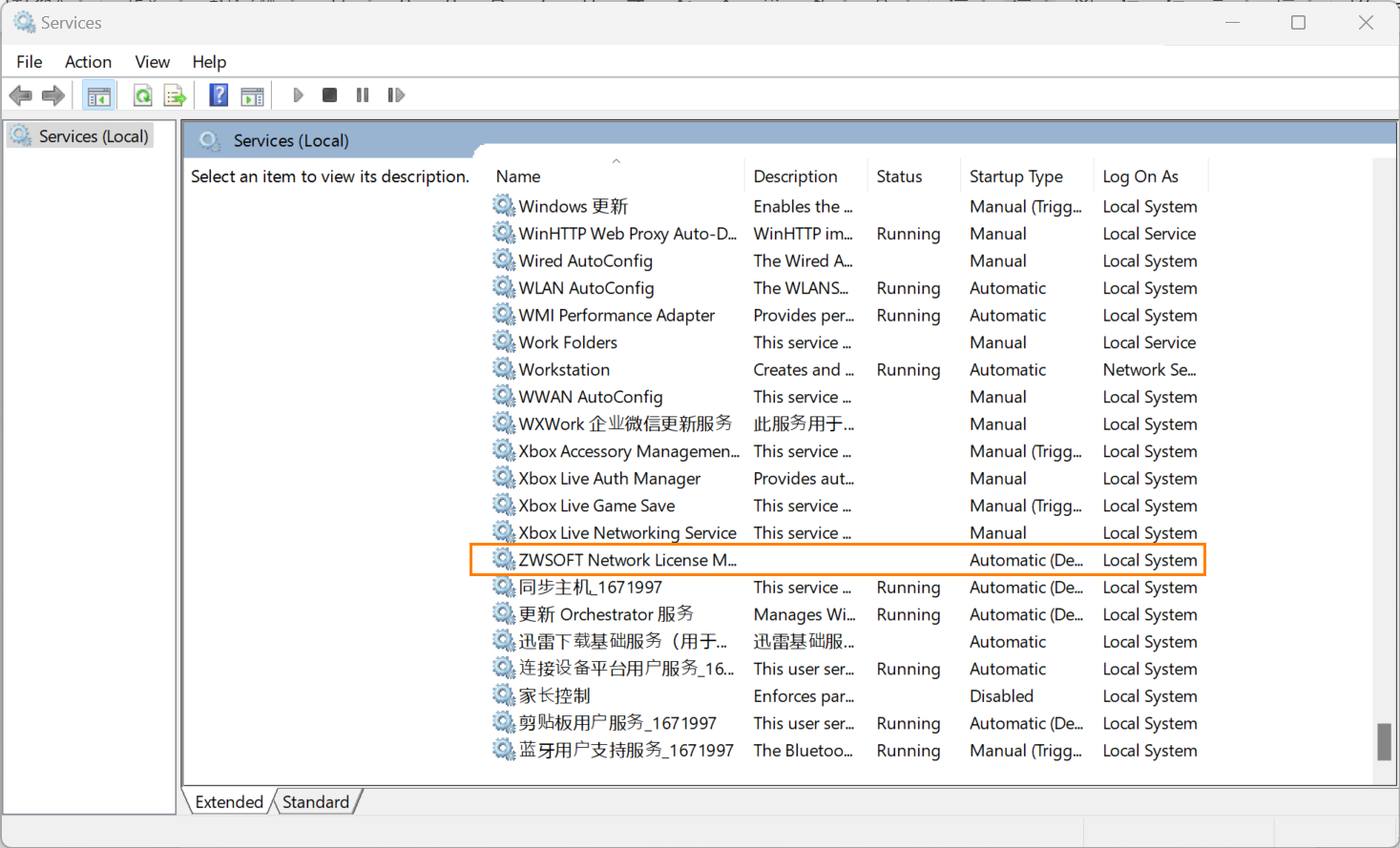The height and width of the screenshot is (848, 1400).
Task: Click the vertical scrollbar thumb
Action: (x=1384, y=742)
